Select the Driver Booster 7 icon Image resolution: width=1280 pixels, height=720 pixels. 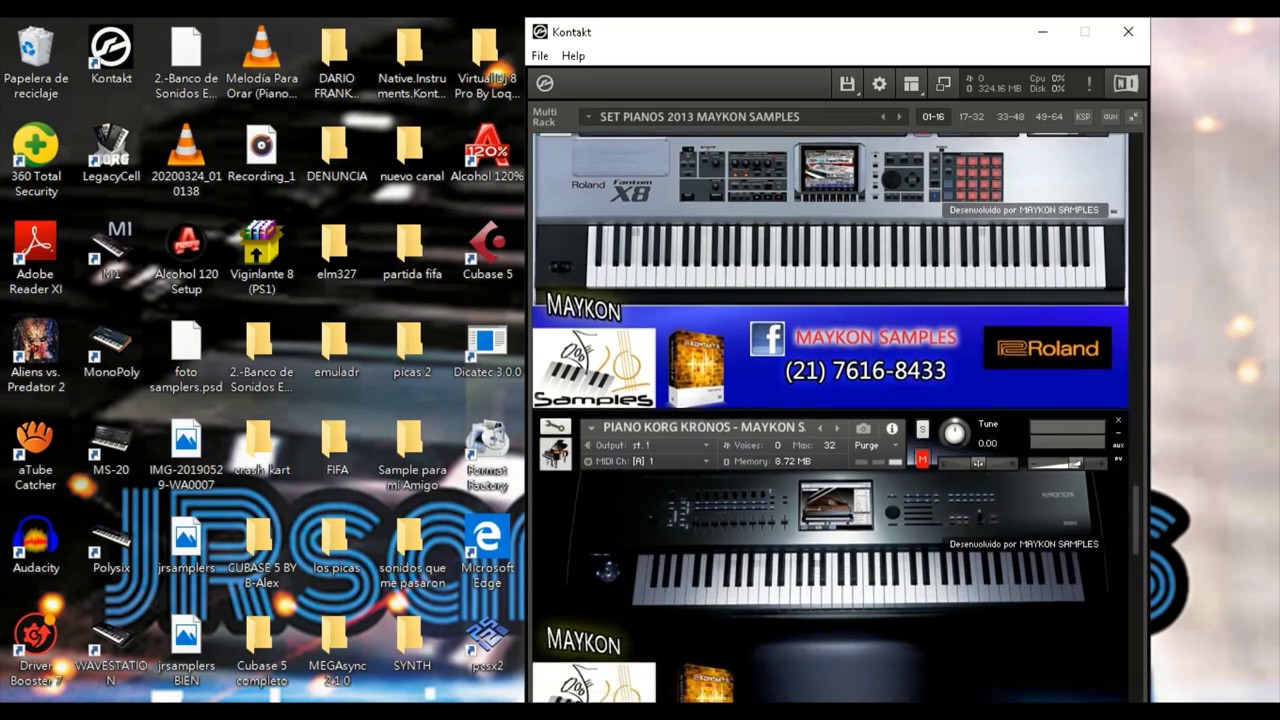point(36,651)
